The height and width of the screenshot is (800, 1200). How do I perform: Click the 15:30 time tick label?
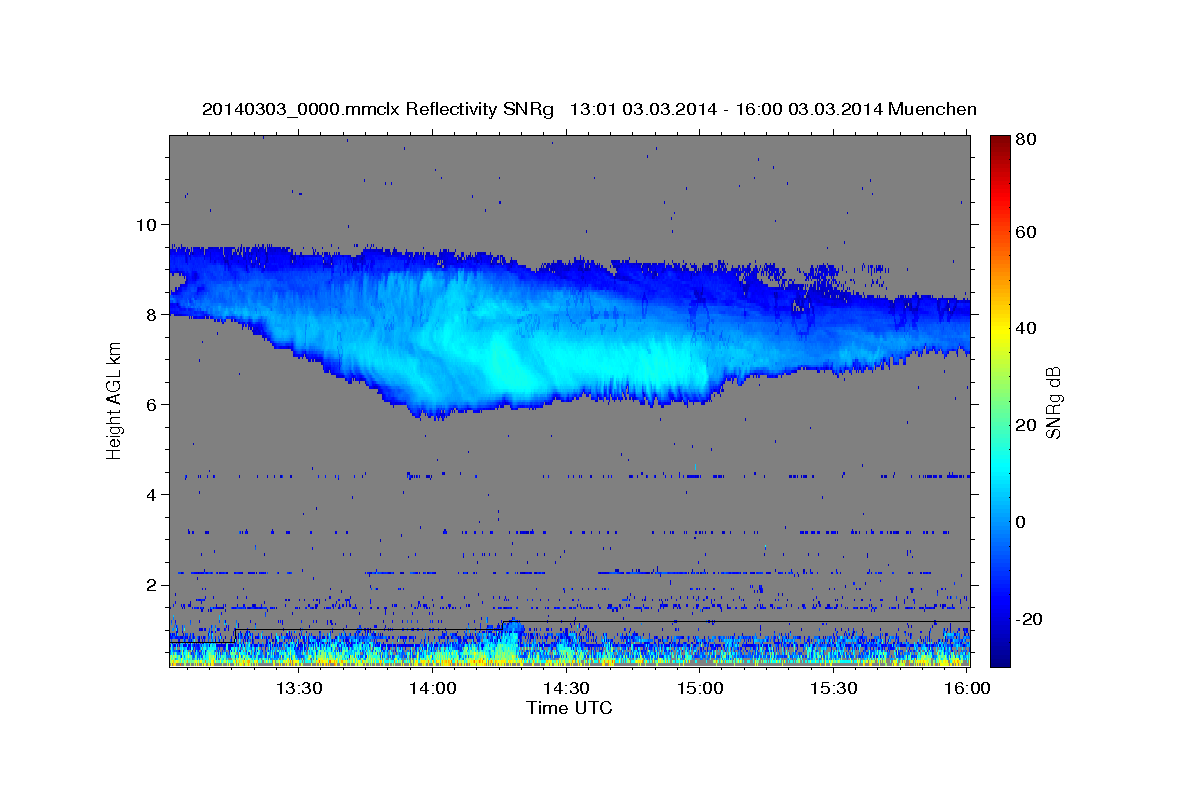coord(834,688)
